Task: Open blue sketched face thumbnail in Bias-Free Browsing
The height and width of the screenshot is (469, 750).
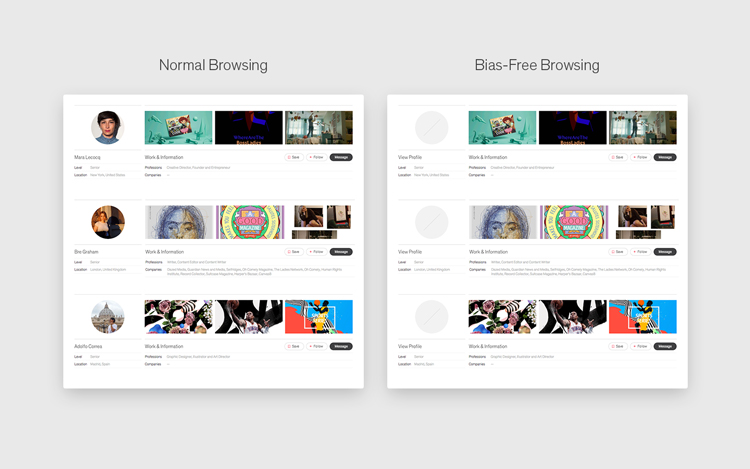Action: point(503,222)
